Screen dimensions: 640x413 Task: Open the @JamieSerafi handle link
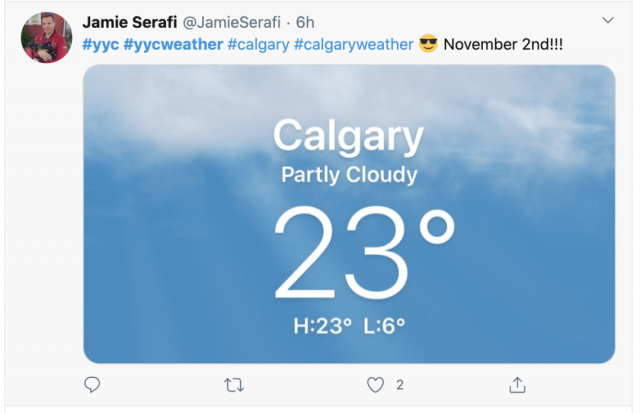click(231, 22)
